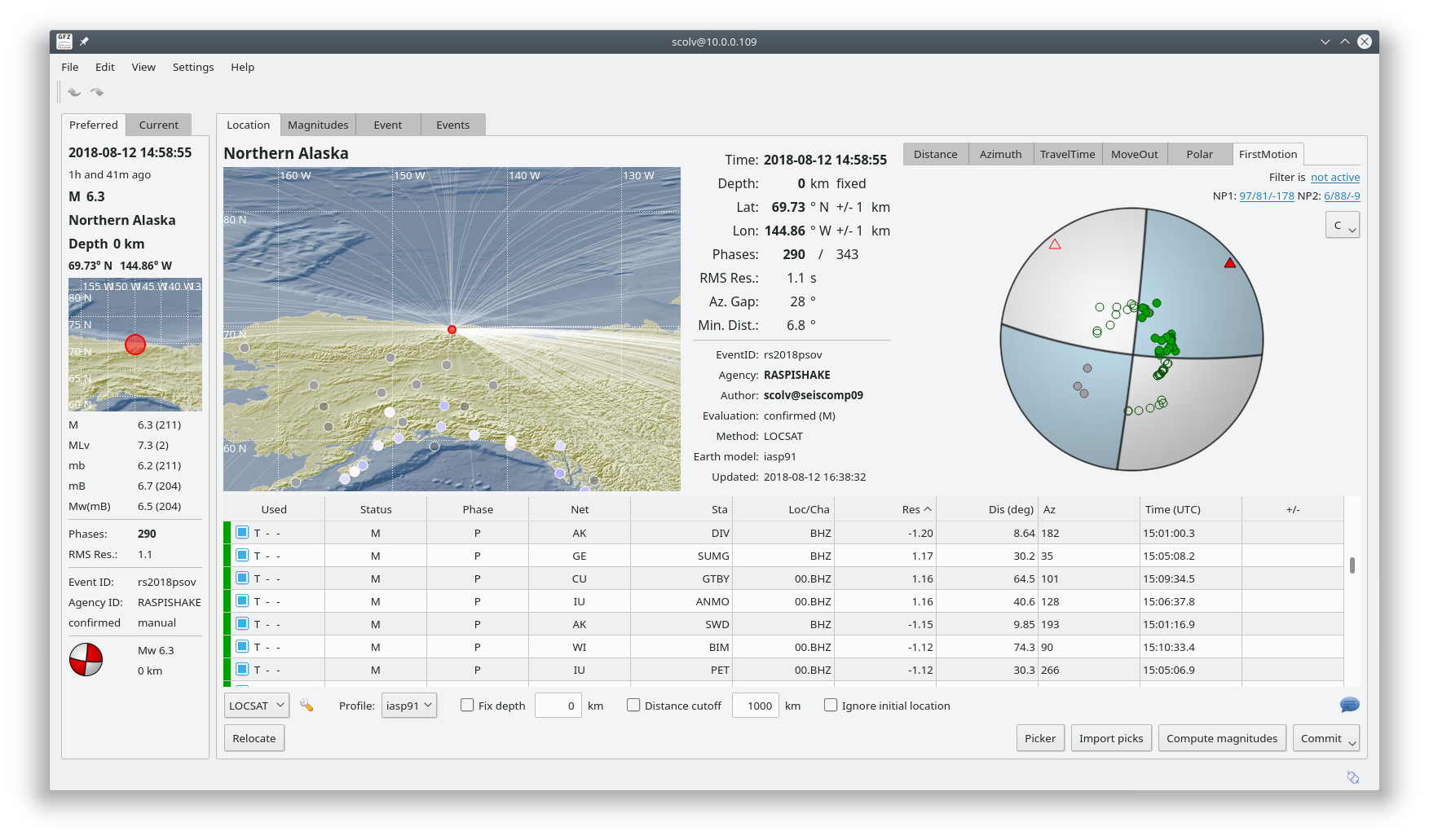Click the GFZ application icon in title bar
This screenshot has height=840, width=1429.
tap(64, 42)
